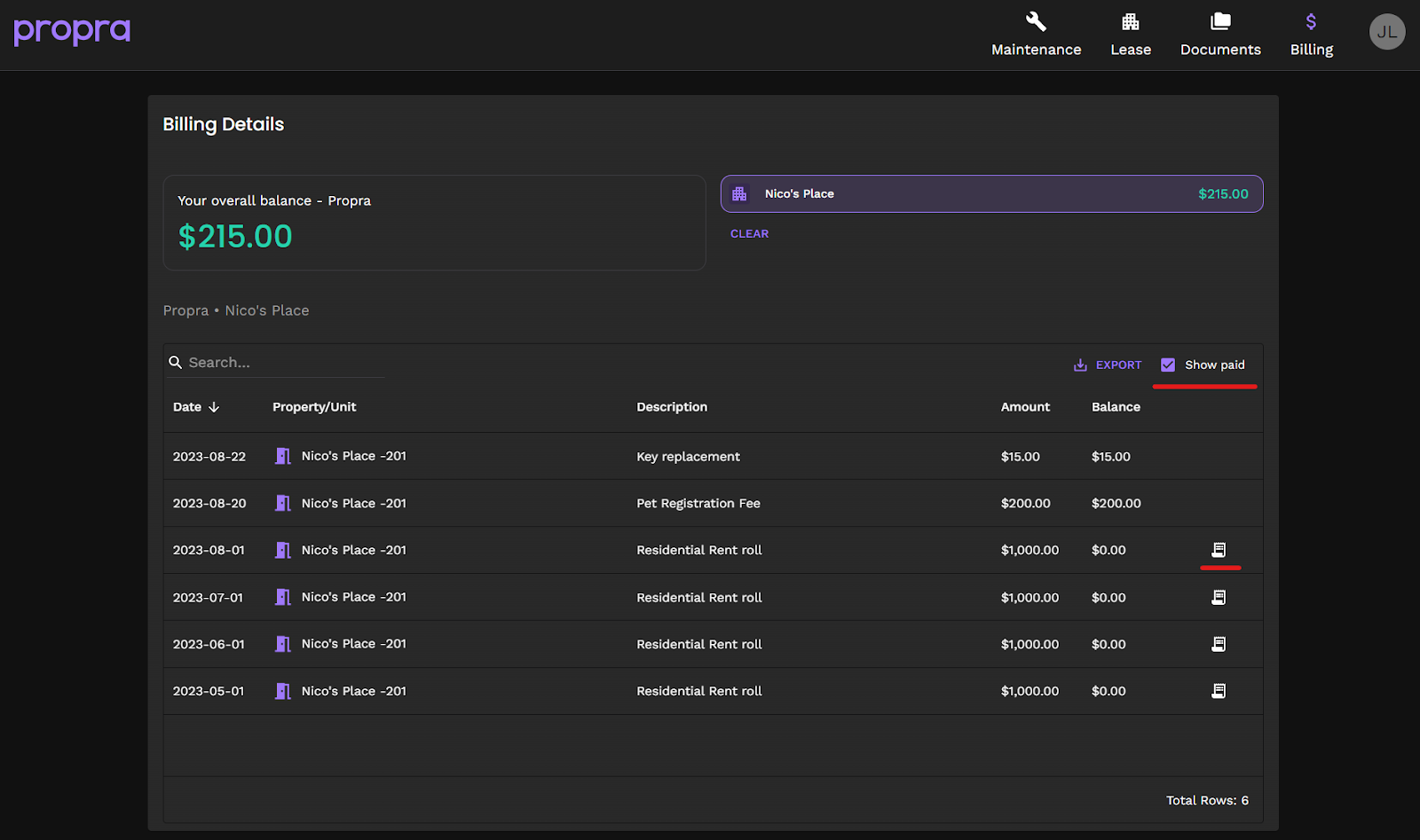Sort by Date column arrow
Viewport: 1420px width, 840px height.
pyautogui.click(x=214, y=407)
